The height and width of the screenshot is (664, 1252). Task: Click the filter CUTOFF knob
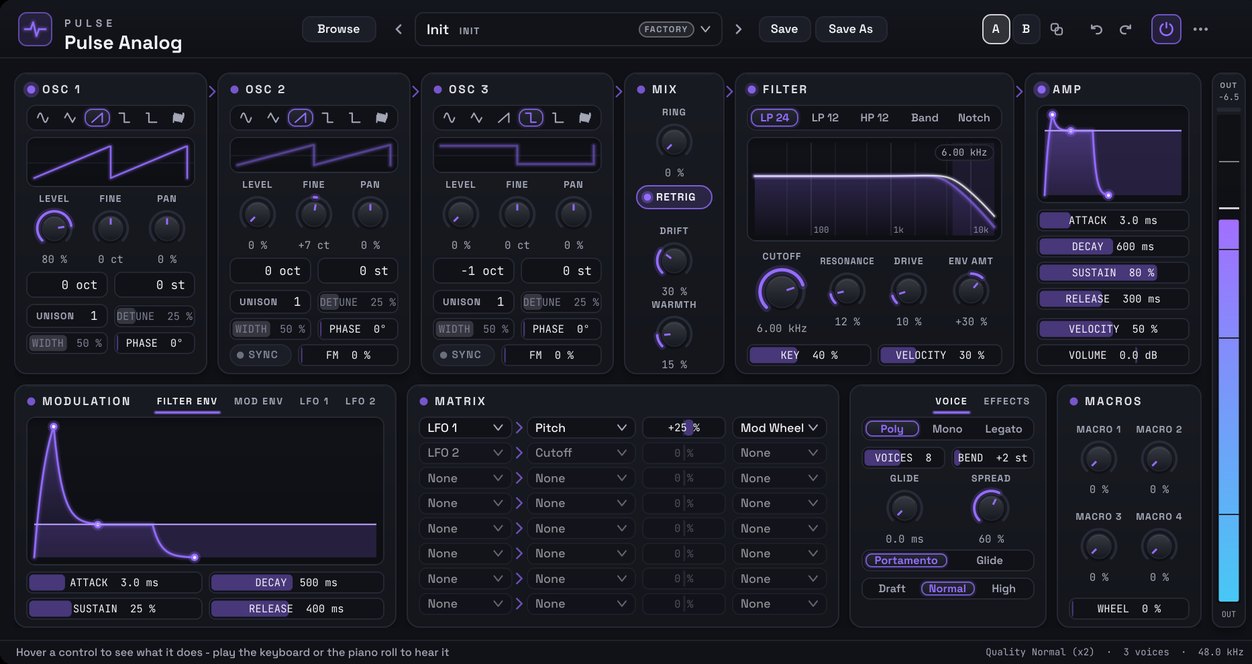pyautogui.click(x=781, y=291)
